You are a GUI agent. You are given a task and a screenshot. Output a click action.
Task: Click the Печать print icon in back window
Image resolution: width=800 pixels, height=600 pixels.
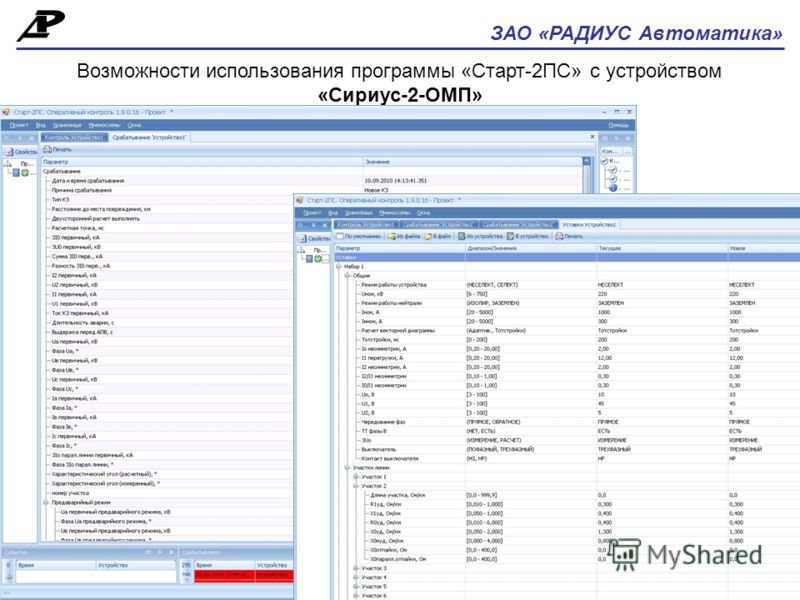coord(47,149)
